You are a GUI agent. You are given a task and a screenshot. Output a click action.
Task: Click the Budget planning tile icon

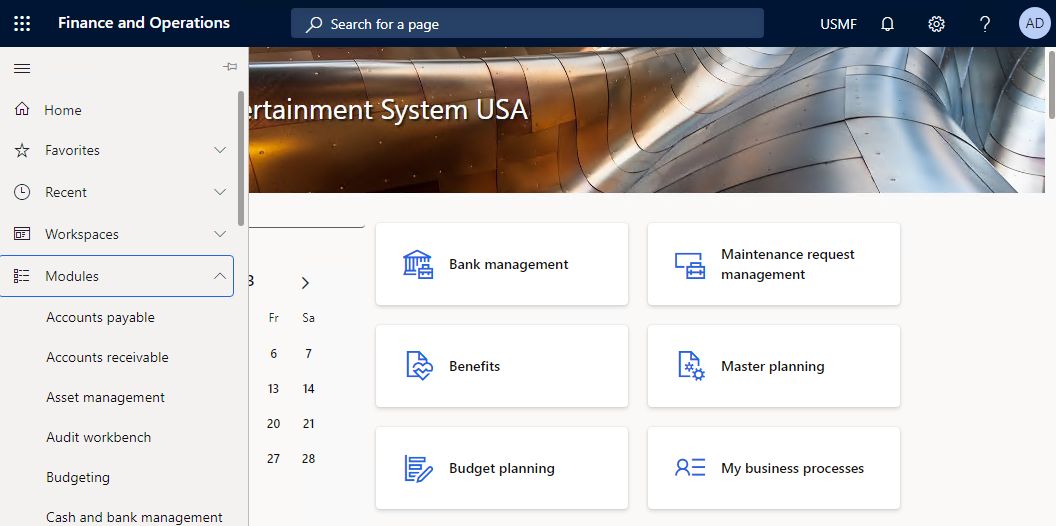tap(418, 468)
